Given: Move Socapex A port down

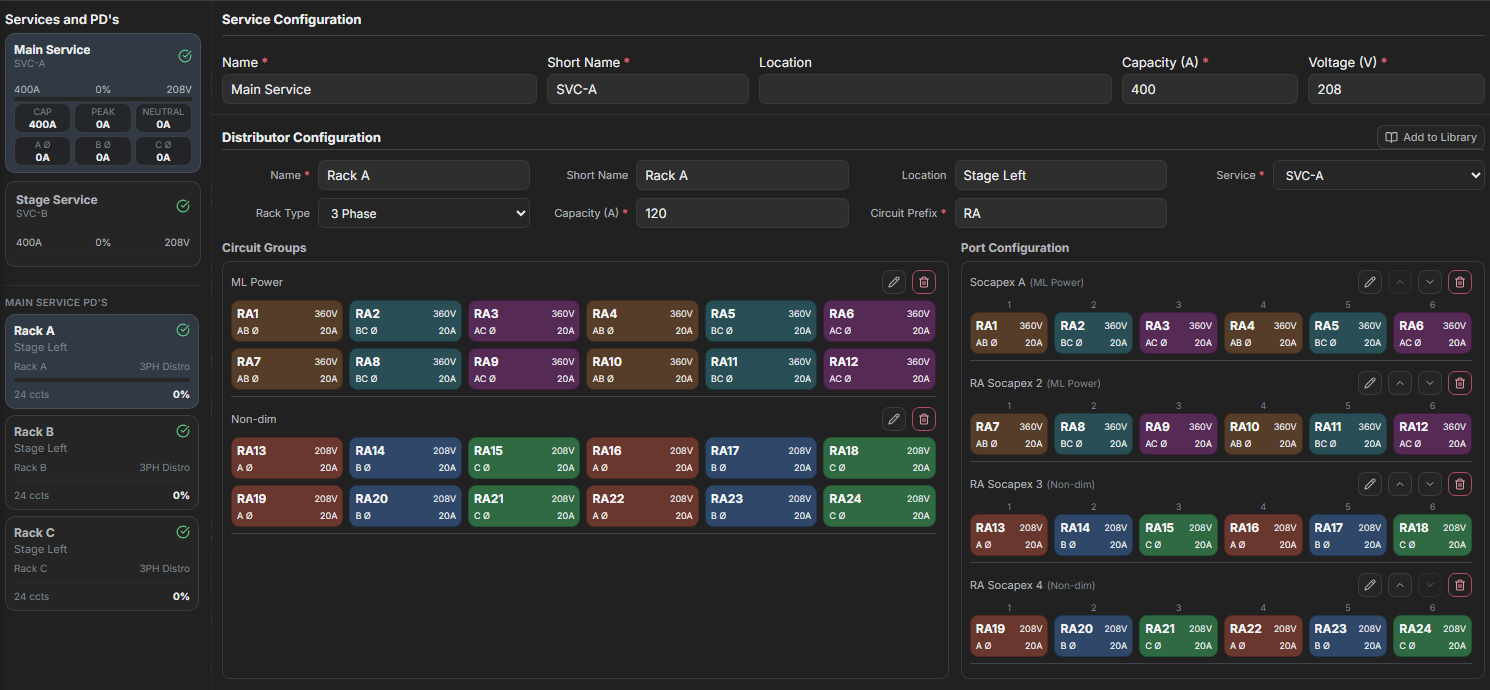Looking at the screenshot, I should tap(1430, 282).
